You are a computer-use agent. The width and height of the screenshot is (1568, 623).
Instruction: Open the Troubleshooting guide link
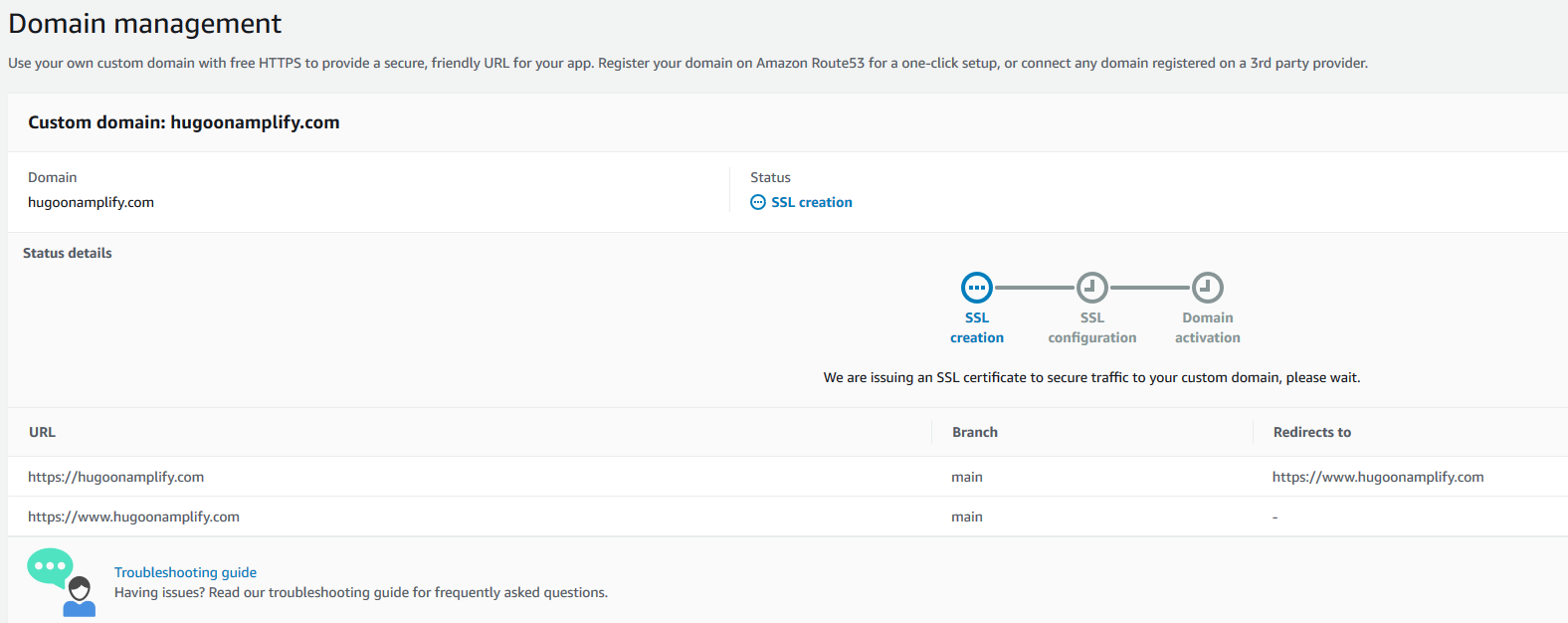[185, 572]
